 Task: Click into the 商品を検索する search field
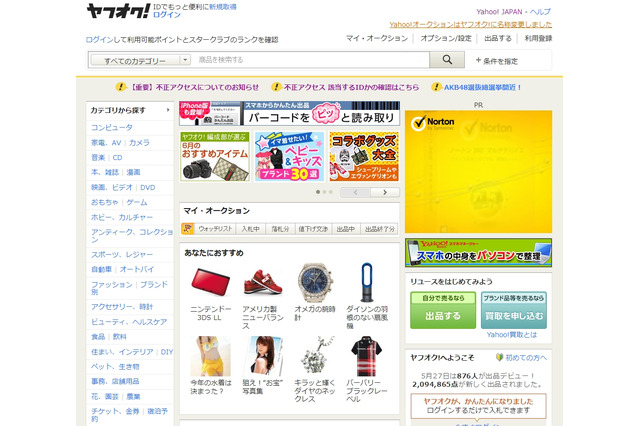(310, 60)
